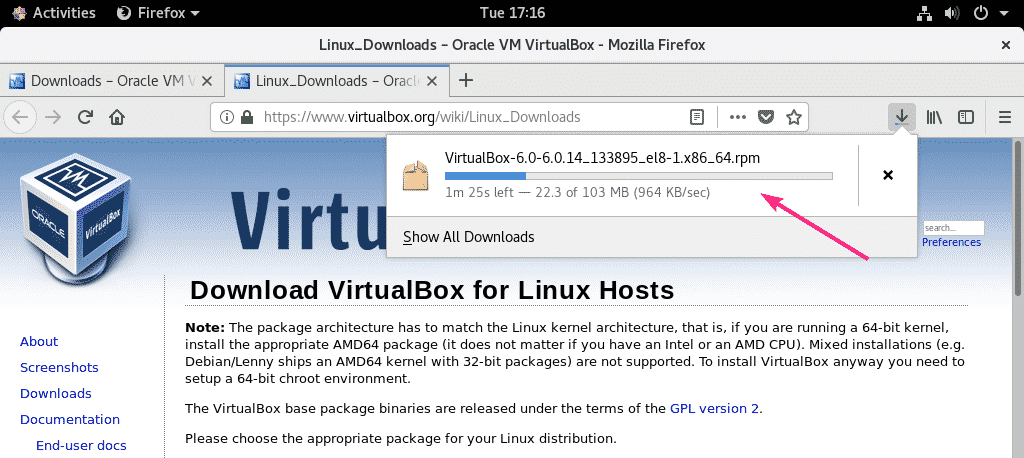
Task: Open the clock showing Tue 17:16
Action: pyautogui.click(x=512, y=12)
